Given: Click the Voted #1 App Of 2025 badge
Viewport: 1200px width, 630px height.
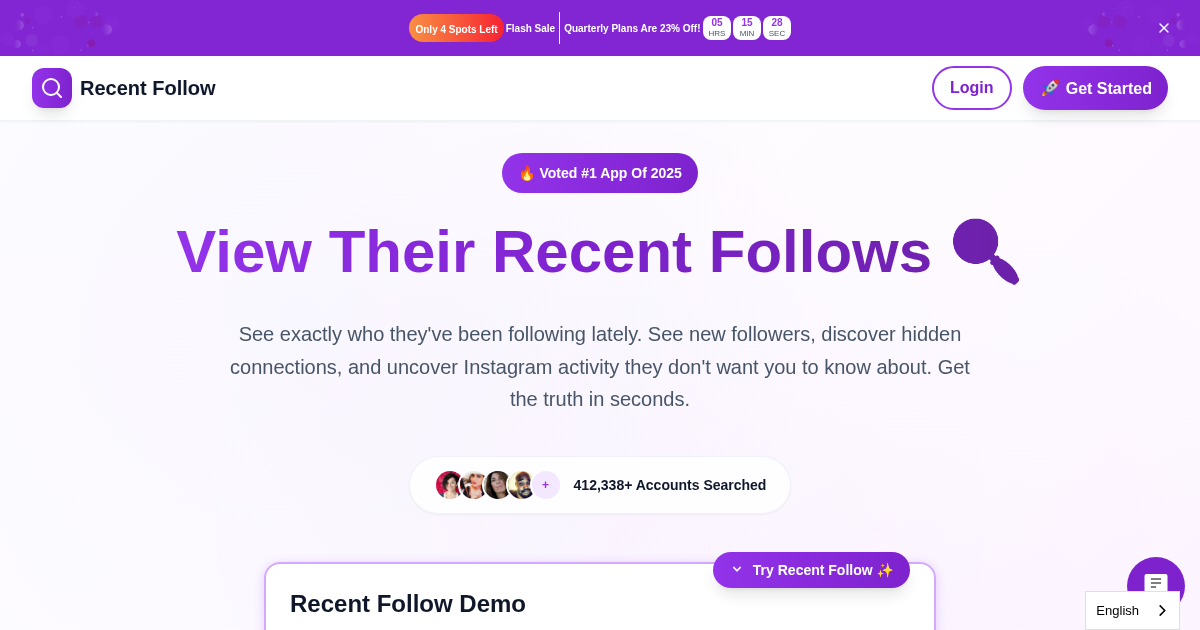Looking at the screenshot, I should (600, 173).
